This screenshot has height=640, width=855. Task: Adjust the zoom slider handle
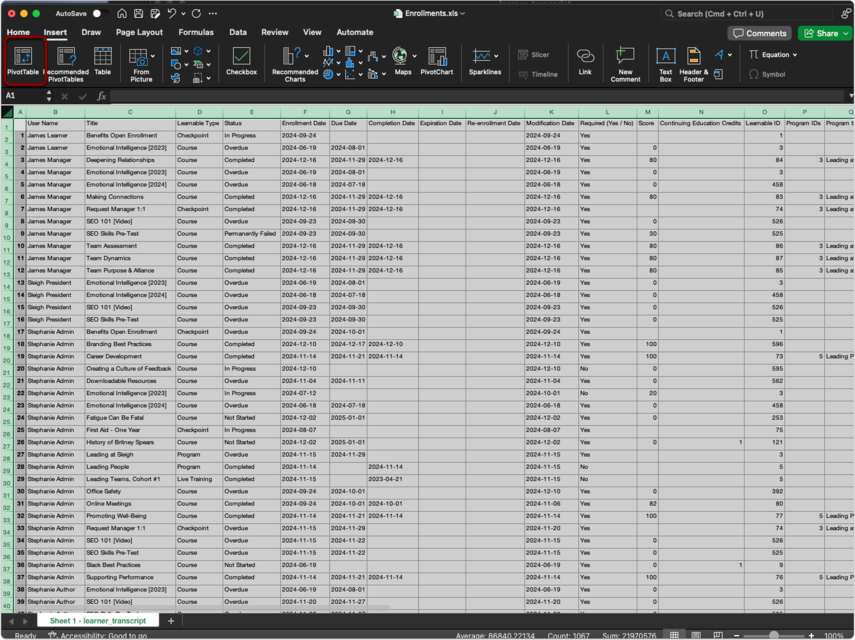point(774,636)
